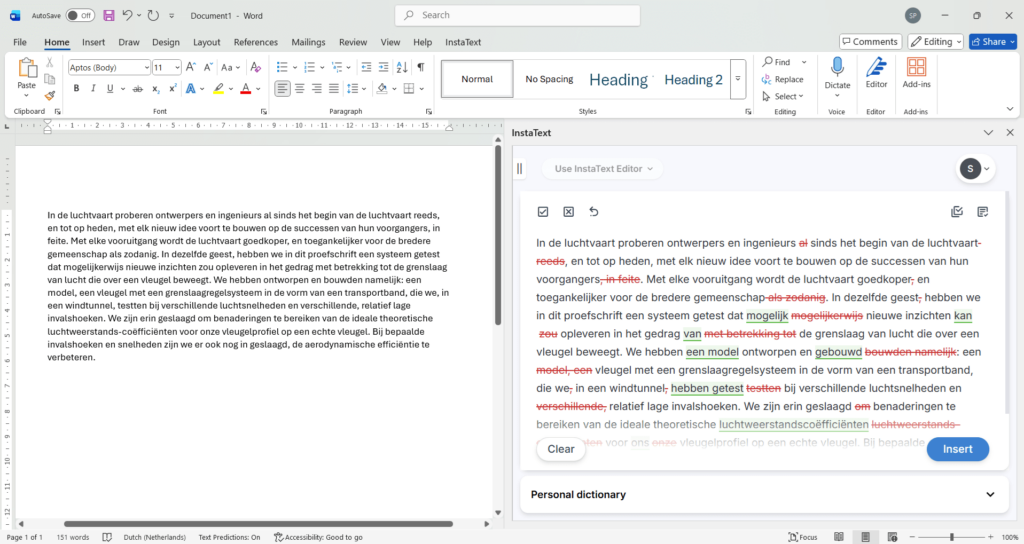This screenshot has width=1024, height=544.
Task: Click the Insert button in InstaText
Action: click(957, 449)
